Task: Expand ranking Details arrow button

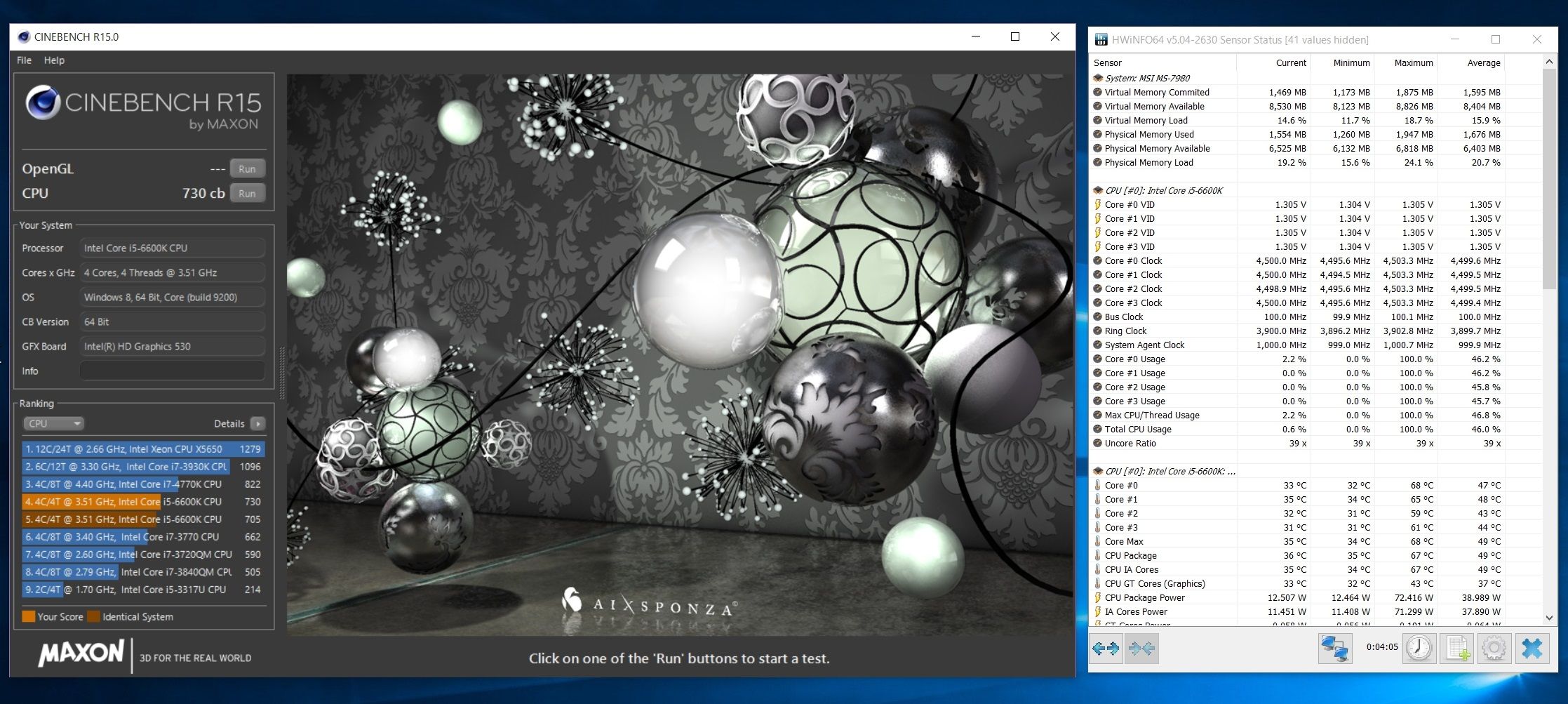Action: click(258, 423)
